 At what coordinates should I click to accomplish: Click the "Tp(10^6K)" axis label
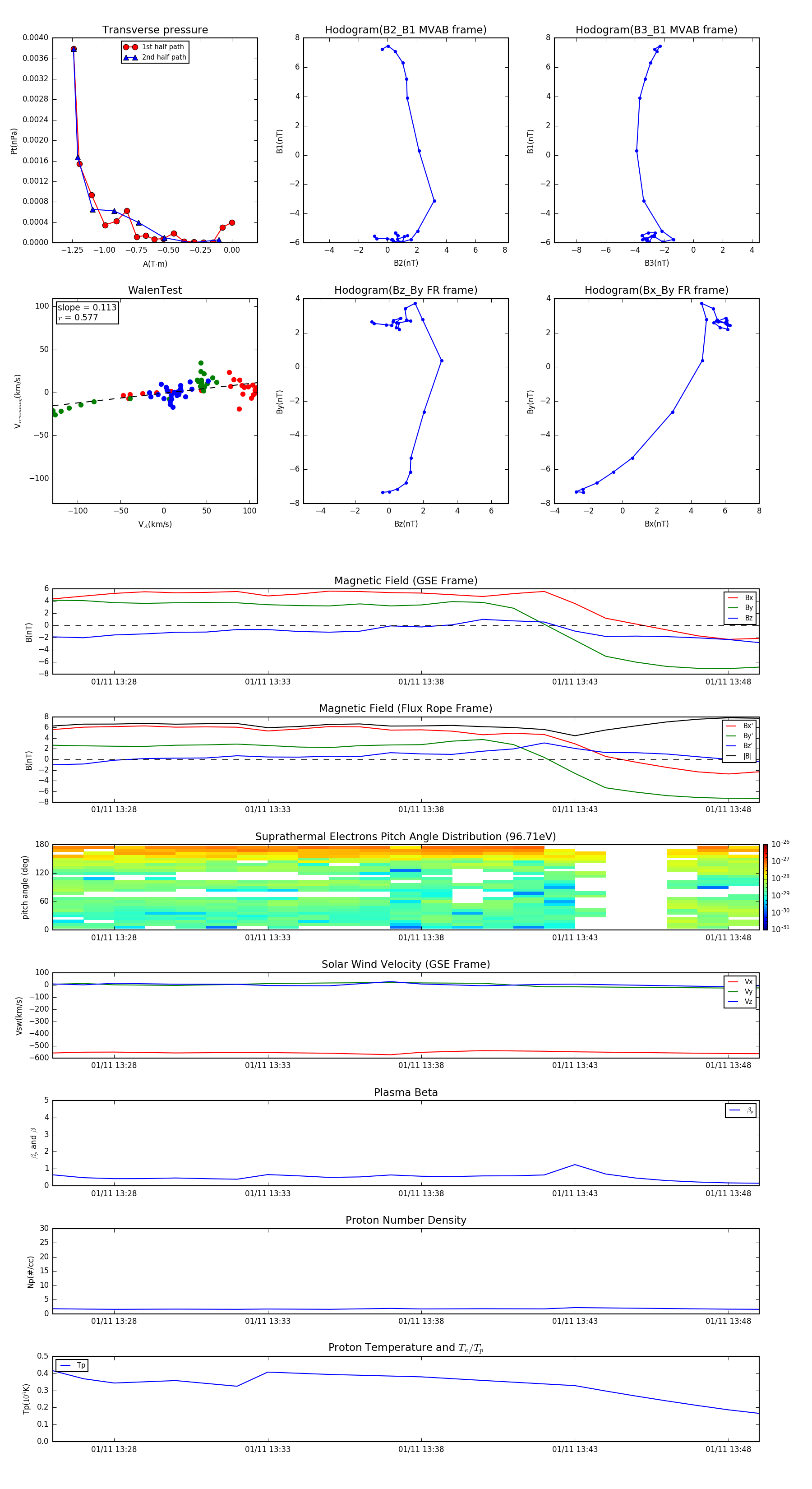[26, 1399]
